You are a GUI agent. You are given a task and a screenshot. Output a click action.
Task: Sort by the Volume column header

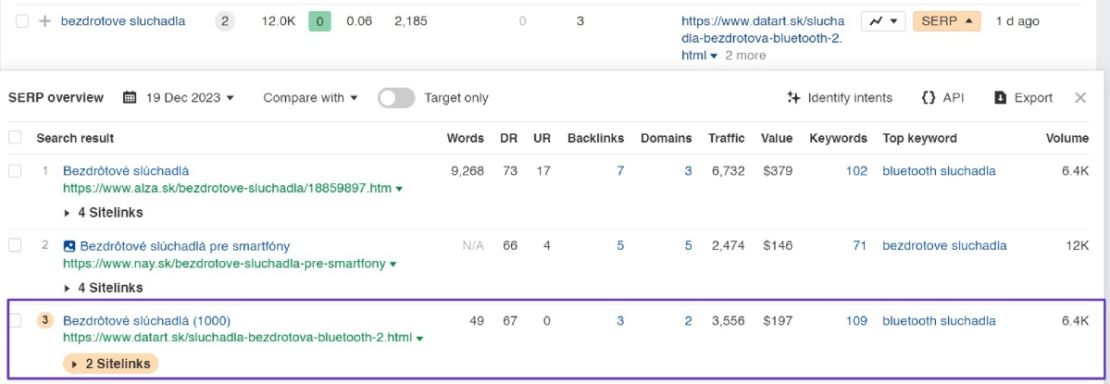1067,138
